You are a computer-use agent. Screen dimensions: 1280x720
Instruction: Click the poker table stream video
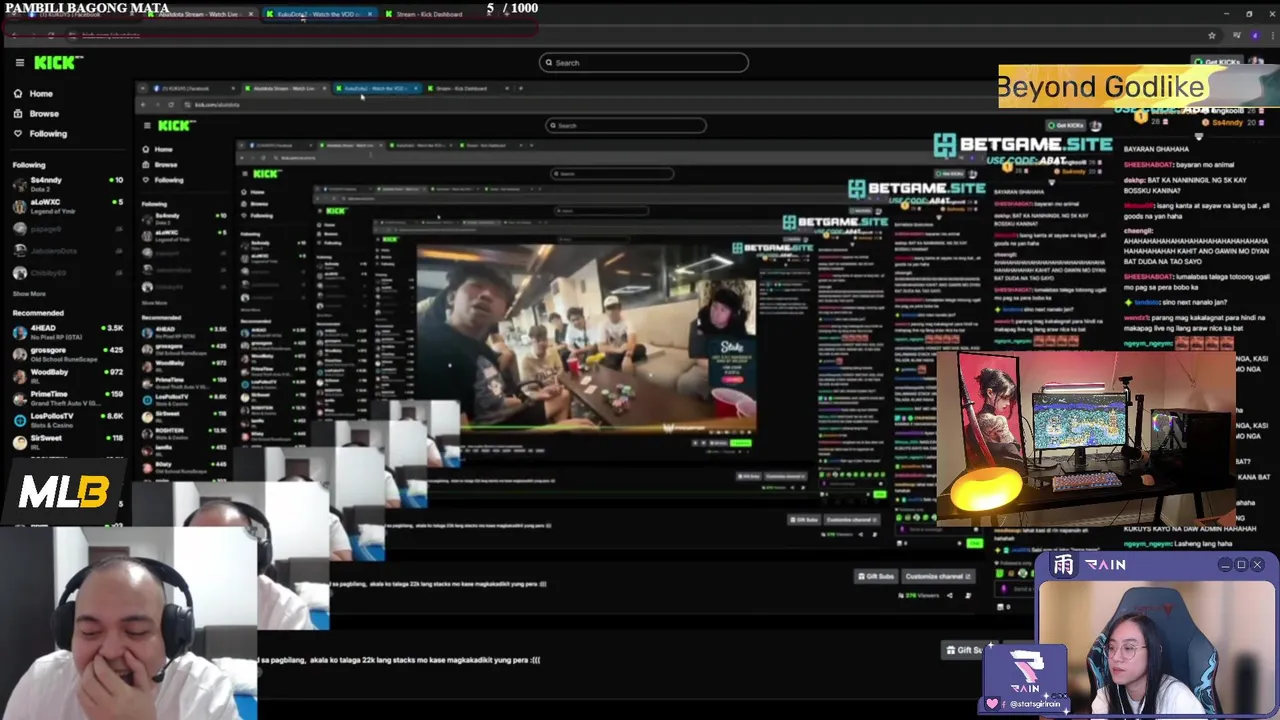[x=586, y=340]
